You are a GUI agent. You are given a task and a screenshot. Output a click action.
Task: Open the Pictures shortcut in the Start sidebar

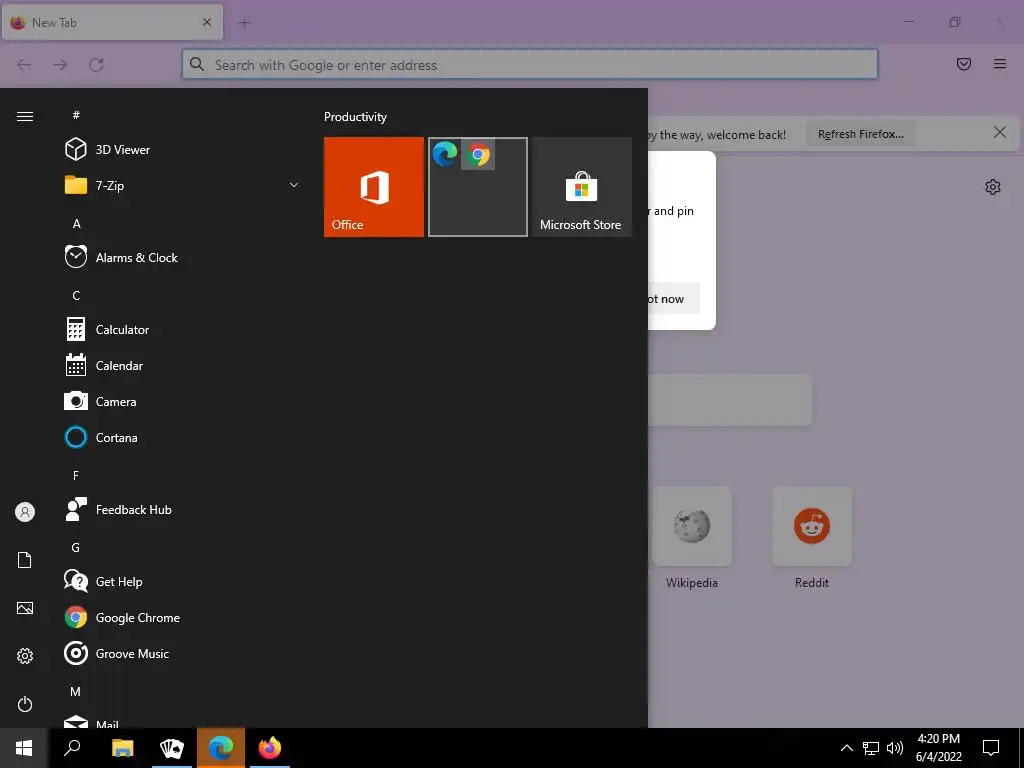25,608
